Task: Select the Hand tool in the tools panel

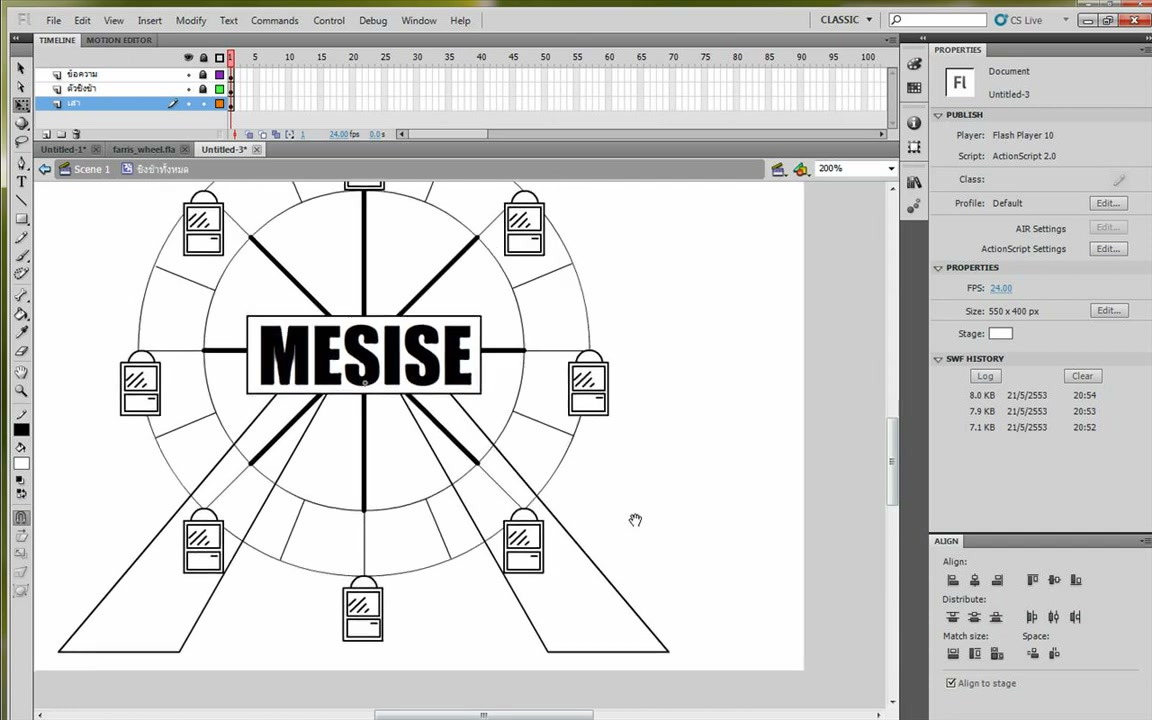Action: (21, 372)
